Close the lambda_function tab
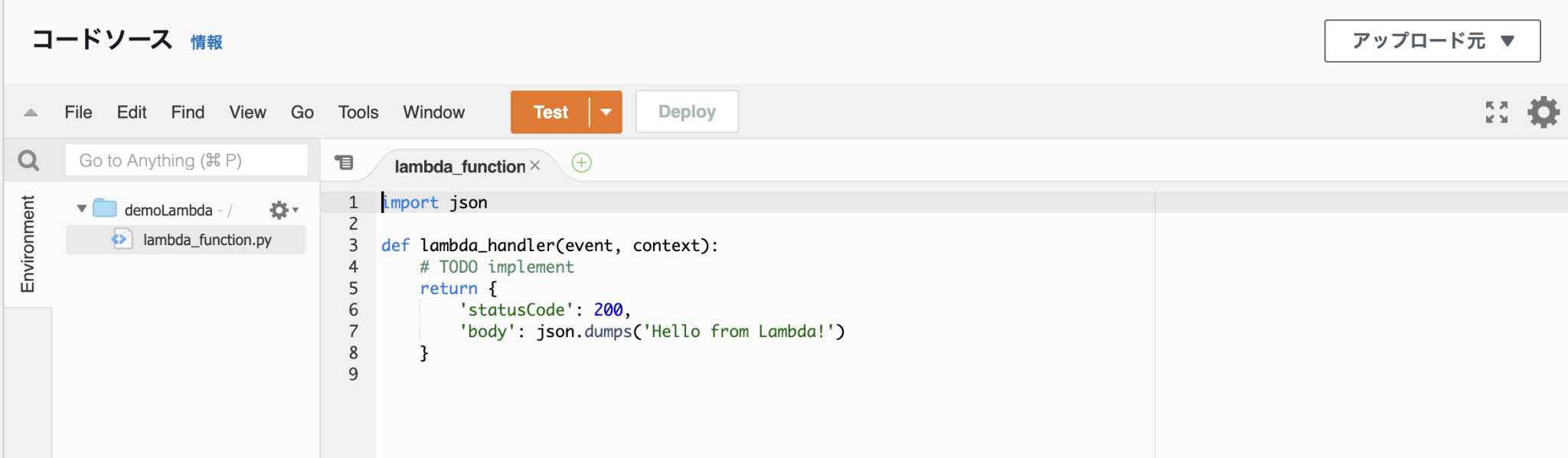Image resolution: width=1568 pixels, height=458 pixels. [535, 165]
